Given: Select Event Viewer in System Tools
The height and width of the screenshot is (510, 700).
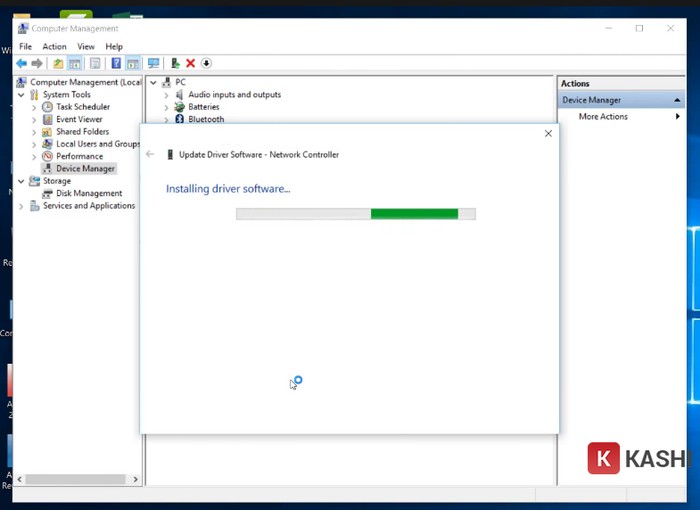Looking at the screenshot, I should click(x=79, y=119).
